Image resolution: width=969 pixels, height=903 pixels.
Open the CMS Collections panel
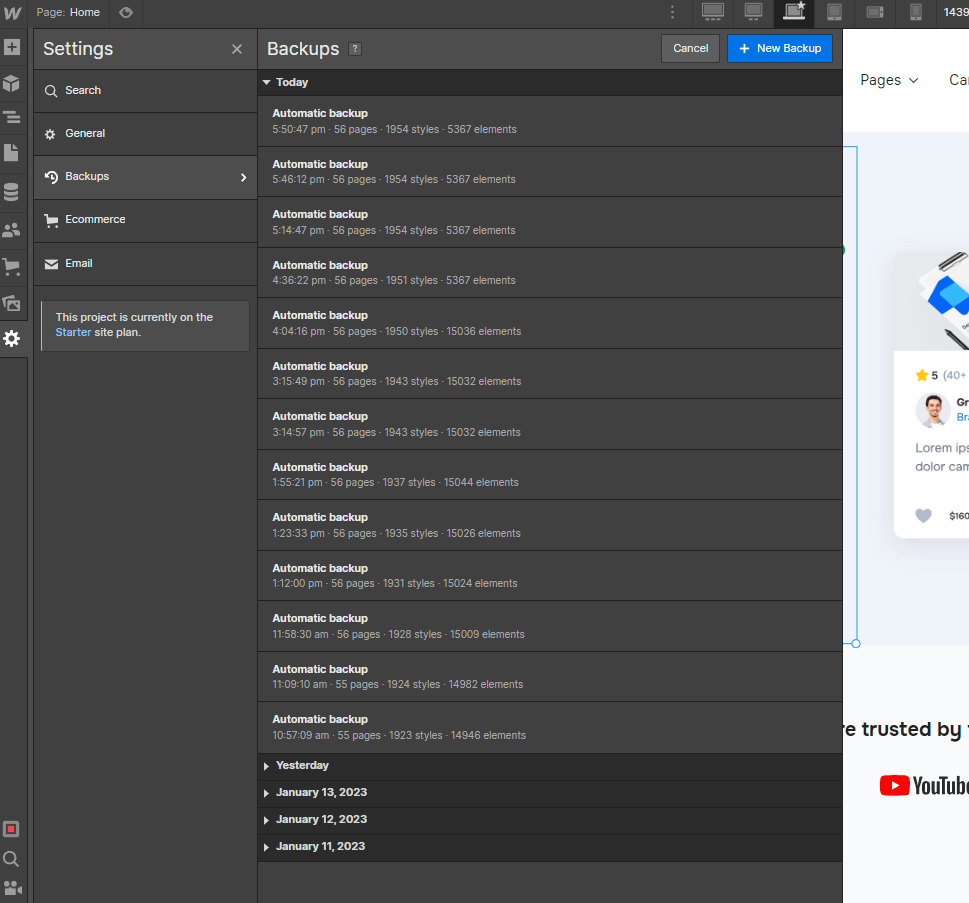(x=13, y=190)
